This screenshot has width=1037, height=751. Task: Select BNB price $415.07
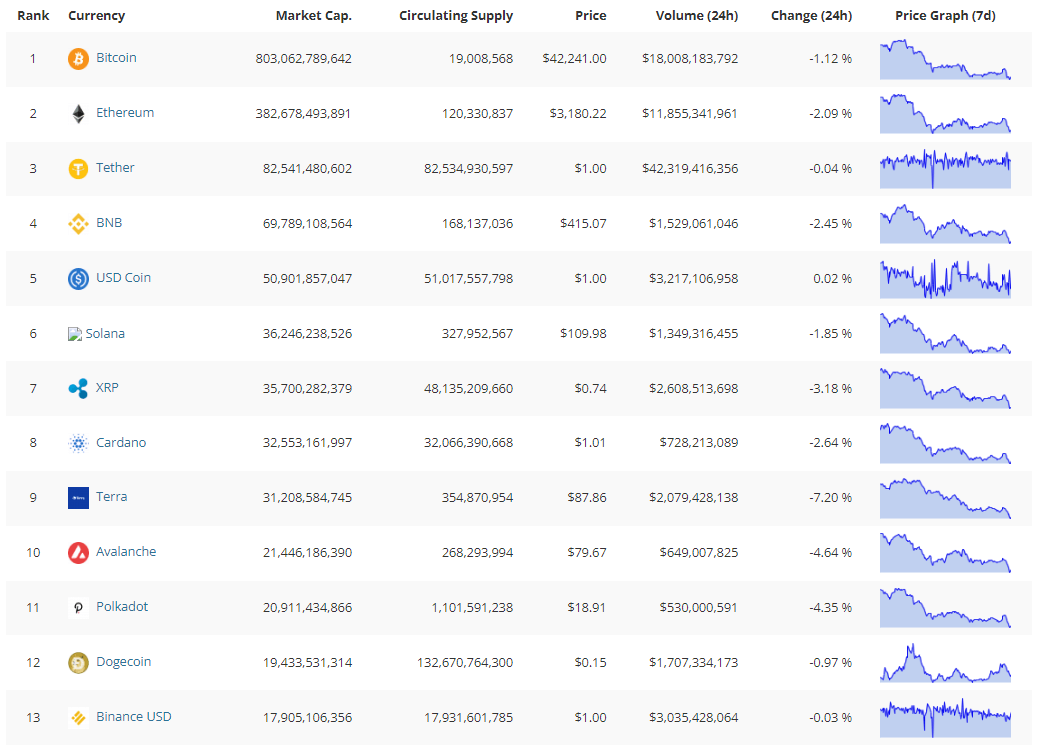583,223
